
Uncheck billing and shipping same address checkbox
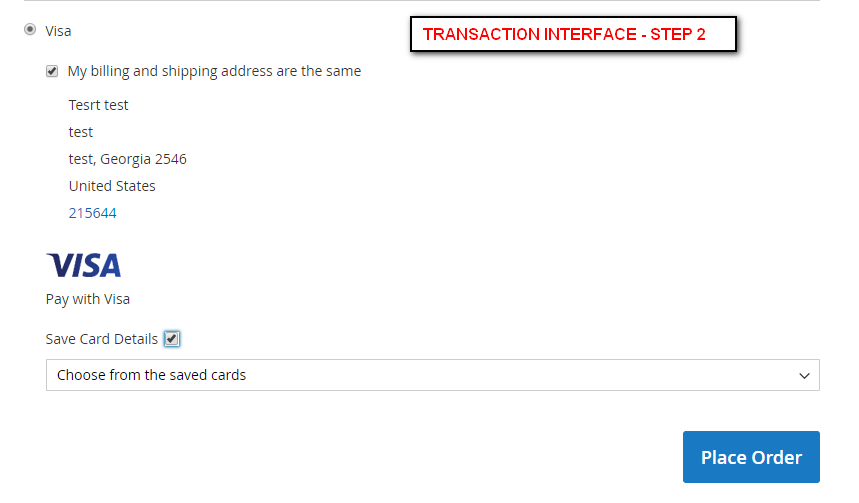[52, 71]
